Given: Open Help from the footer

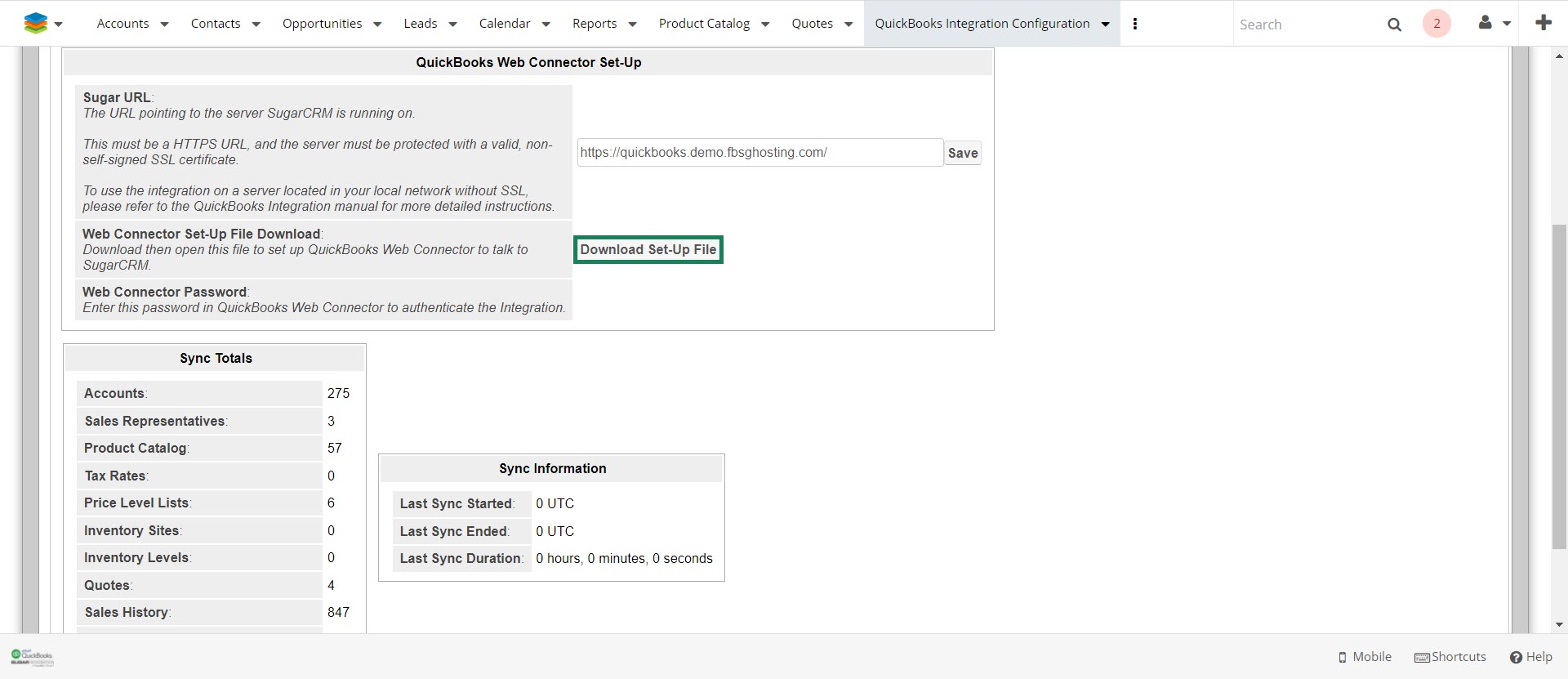Looking at the screenshot, I should pos(1530,657).
